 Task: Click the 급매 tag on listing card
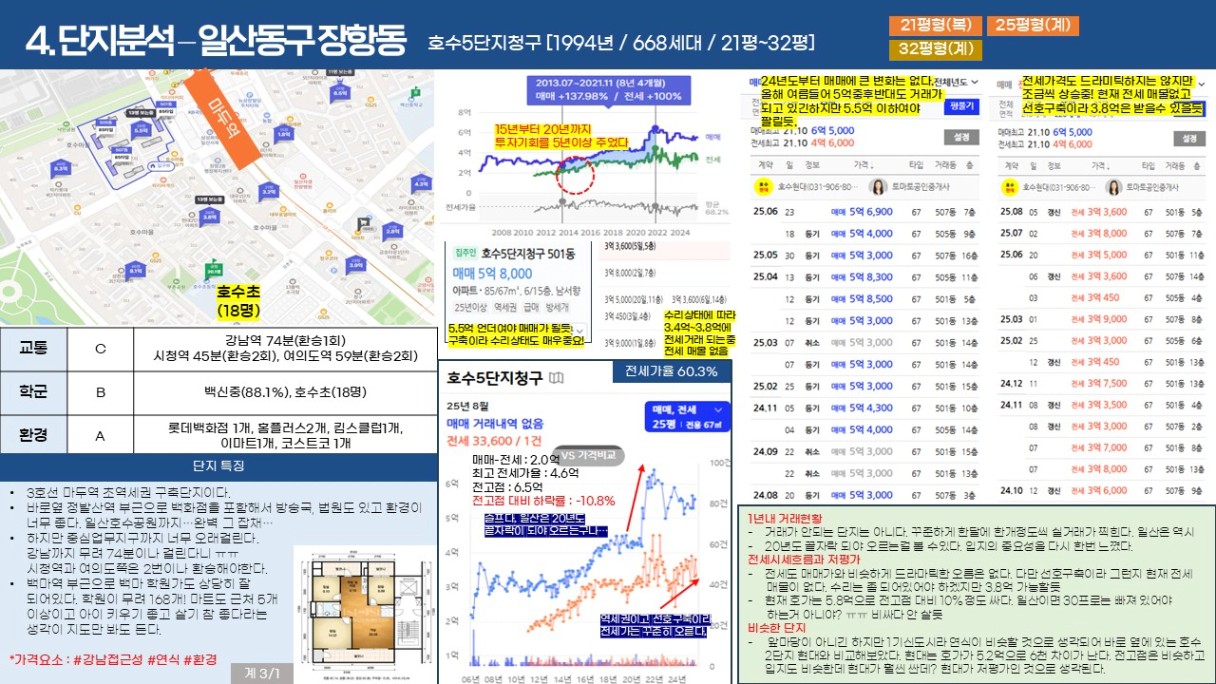532,307
